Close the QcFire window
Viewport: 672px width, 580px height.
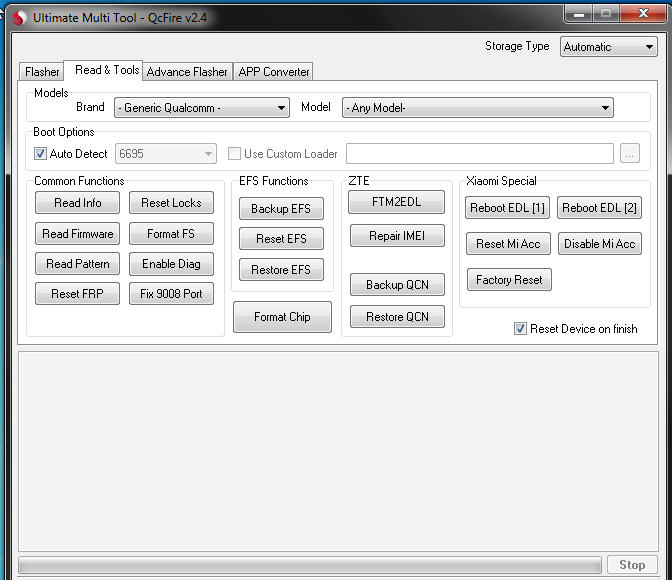pyautogui.click(x=643, y=14)
